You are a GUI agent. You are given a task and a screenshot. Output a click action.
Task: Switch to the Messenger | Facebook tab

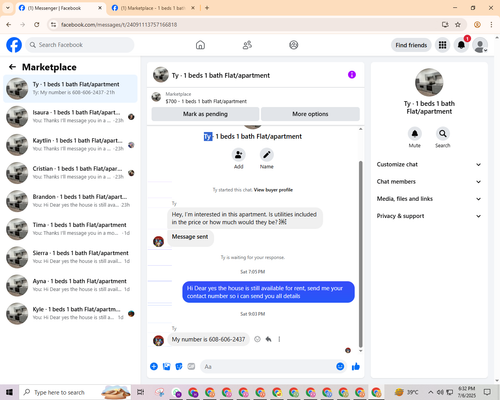coord(61,8)
